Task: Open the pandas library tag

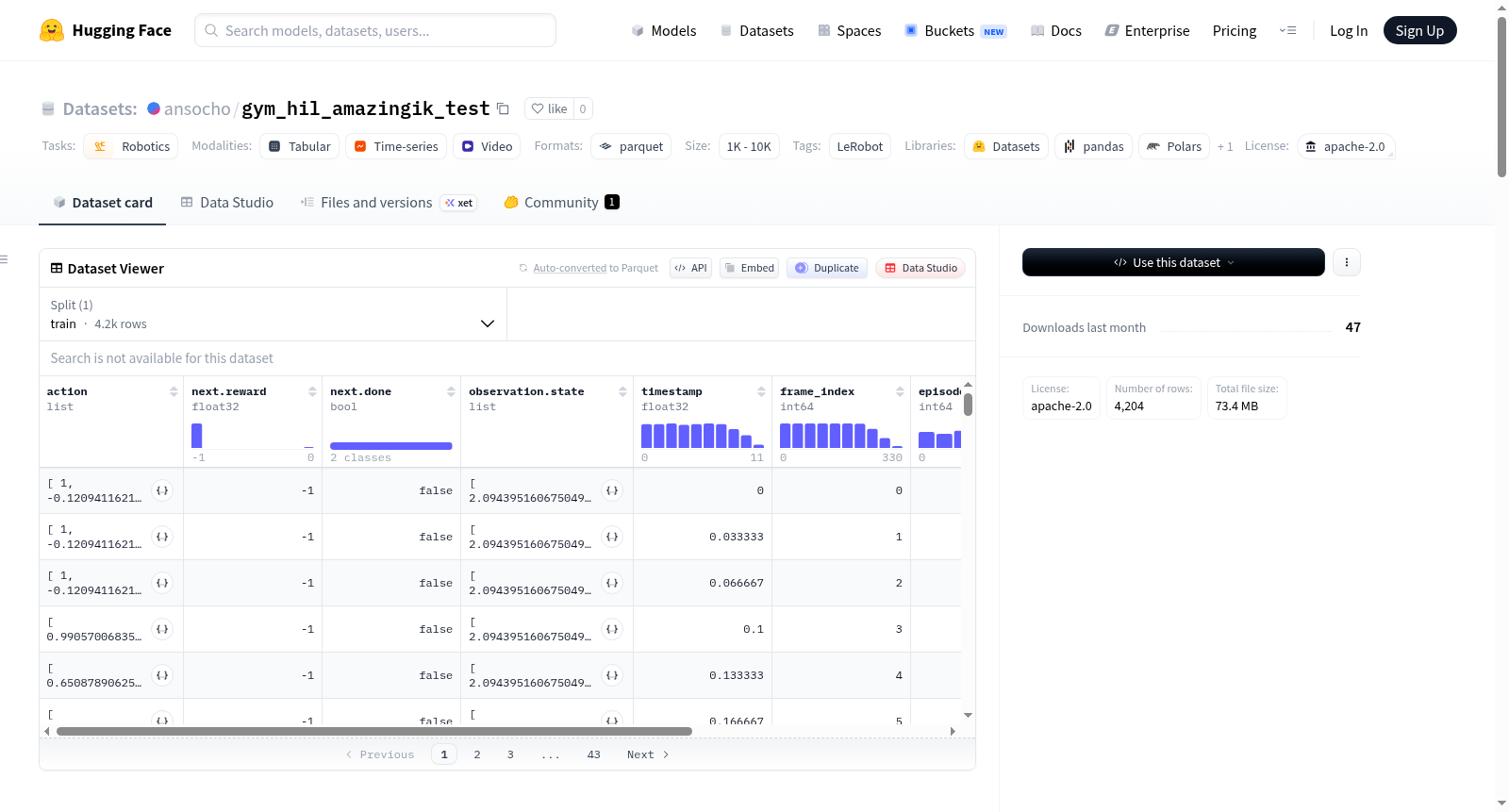Action: [x=1093, y=146]
